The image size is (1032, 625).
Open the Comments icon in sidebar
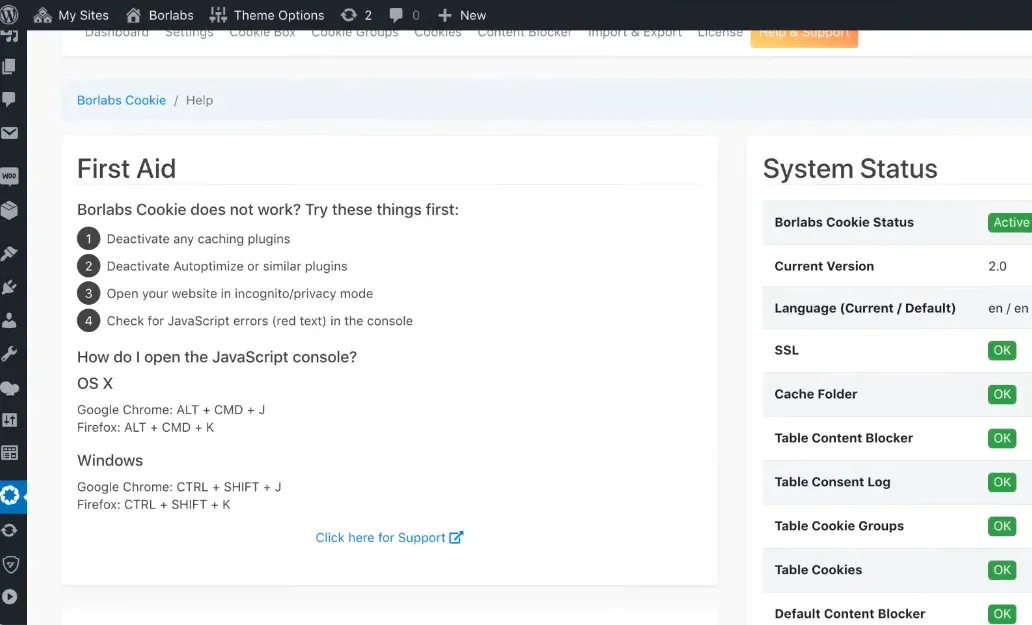pos(10,99)
